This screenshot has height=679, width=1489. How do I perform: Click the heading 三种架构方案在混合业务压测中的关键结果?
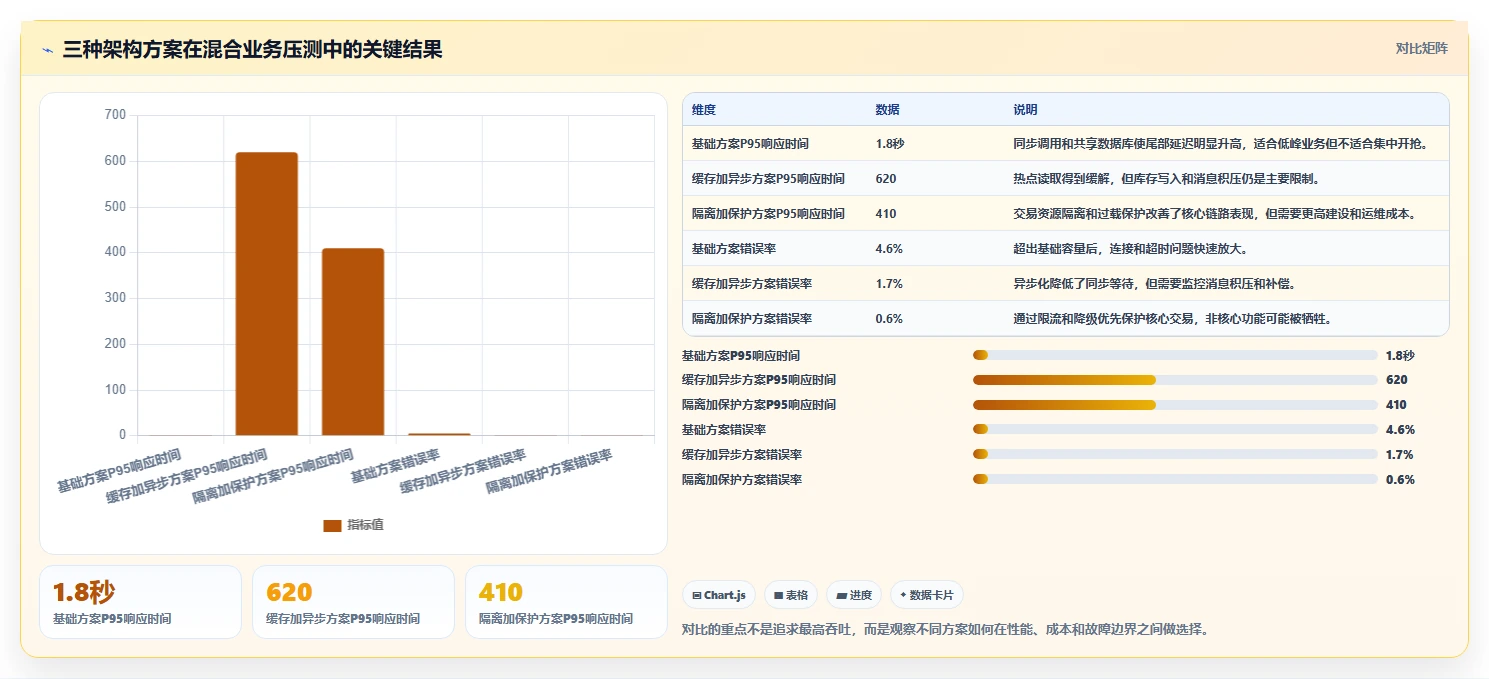[252, 49]
